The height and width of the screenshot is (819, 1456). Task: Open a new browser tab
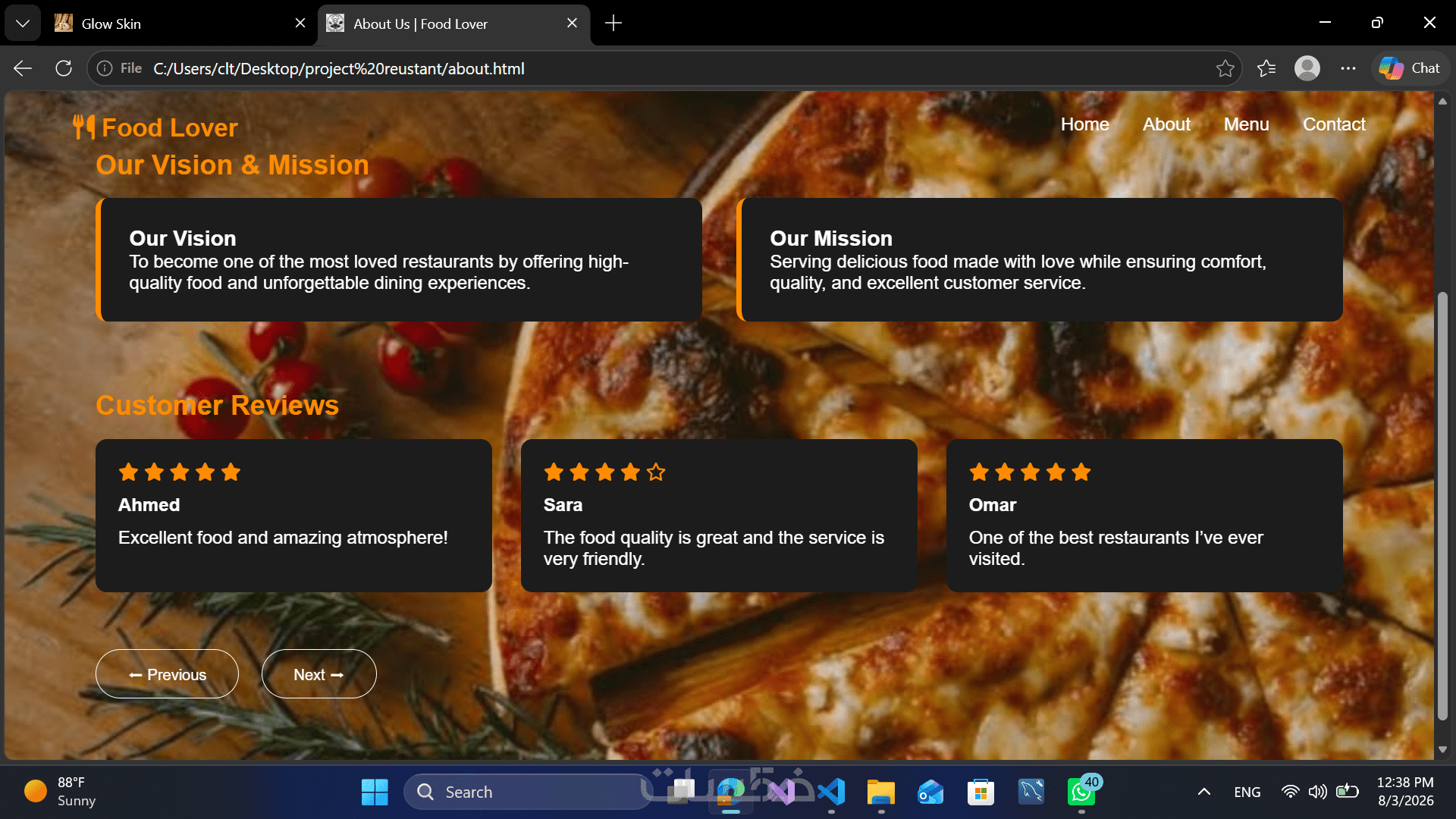click(x=613, y=24)
